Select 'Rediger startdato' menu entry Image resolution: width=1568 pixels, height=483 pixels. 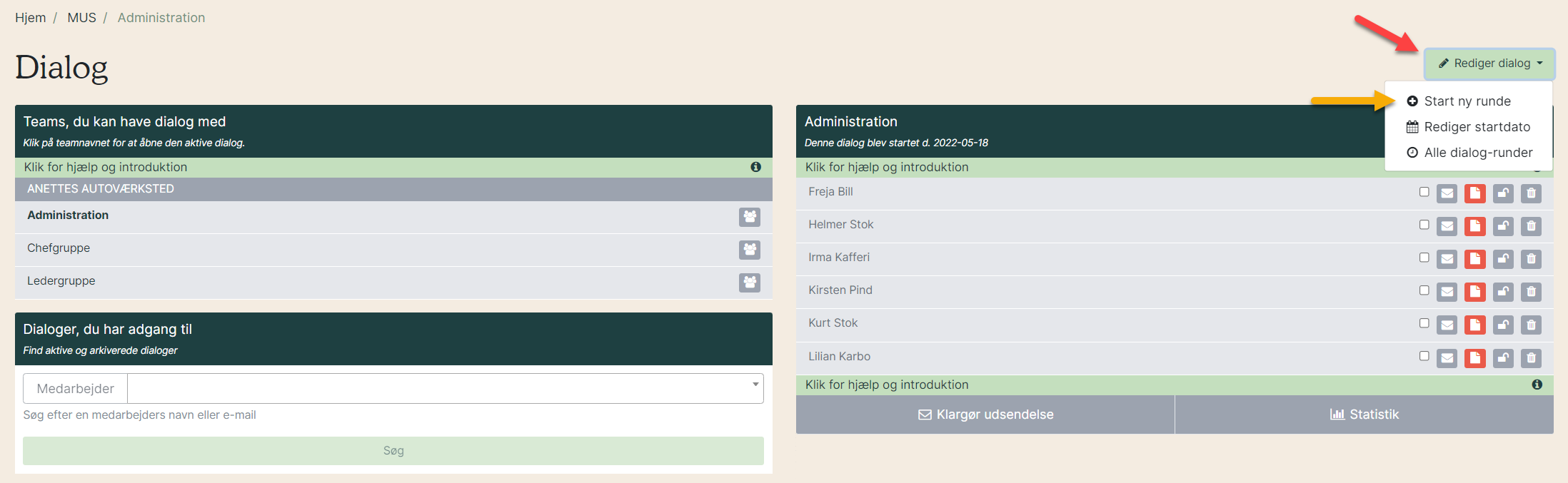click(x=1476, y=127)
